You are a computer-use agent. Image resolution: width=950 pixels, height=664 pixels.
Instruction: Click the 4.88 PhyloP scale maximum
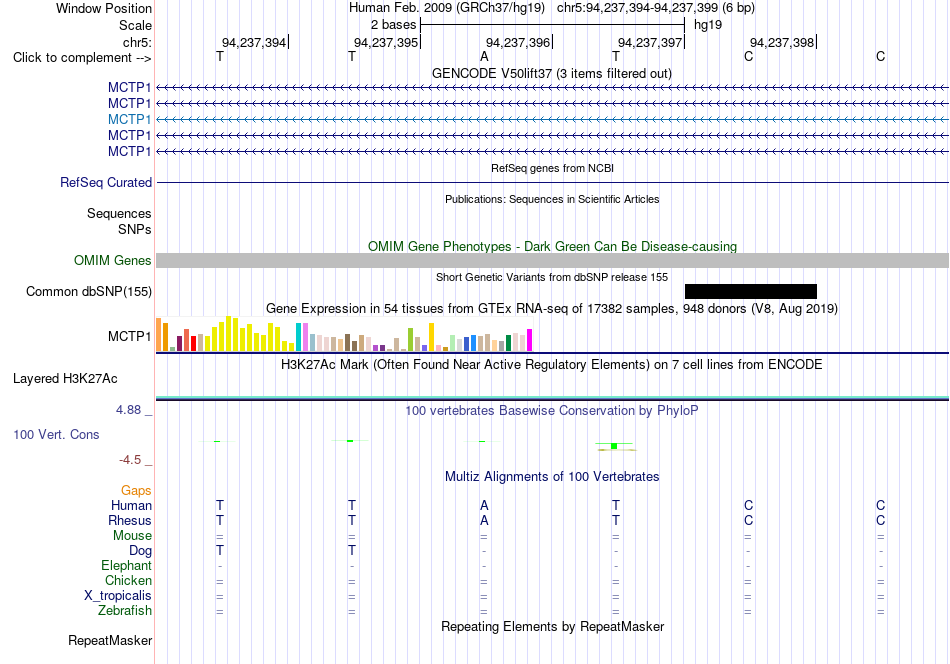128,410
